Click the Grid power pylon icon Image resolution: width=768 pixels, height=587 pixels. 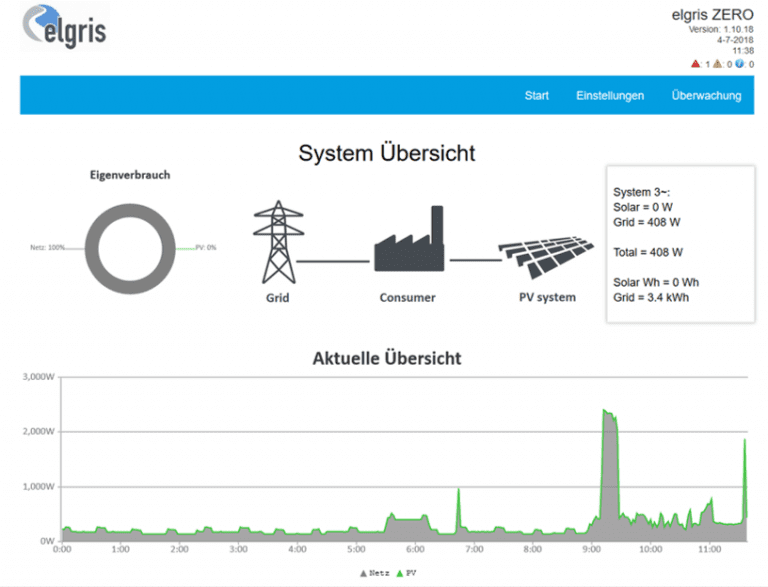pyautogui.click(x=278, y=242)
